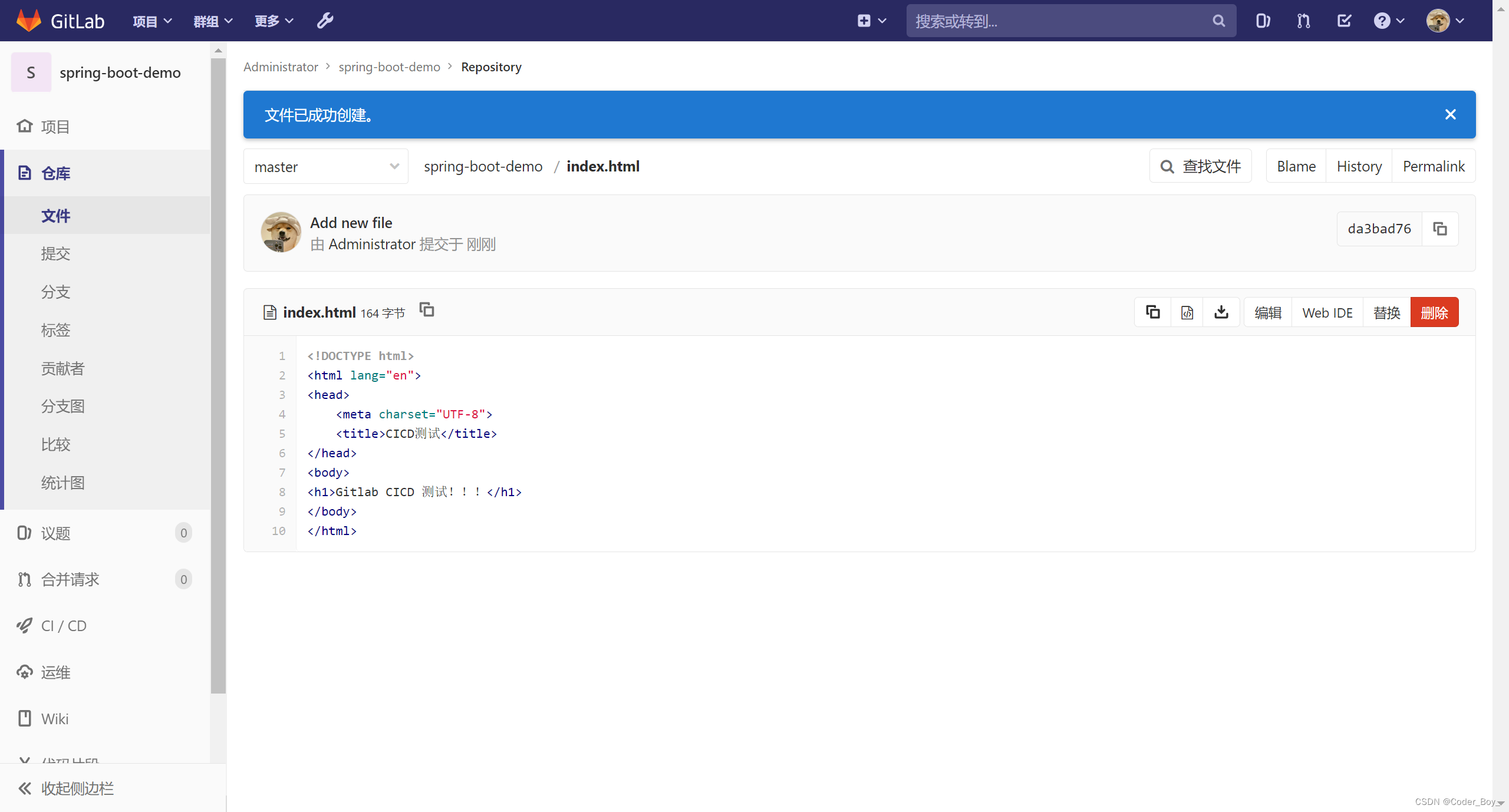Screen dimensions: 1509x812
Task: Open the to-do list icon in the top navbar
Action: click(x=1344, y=21)
